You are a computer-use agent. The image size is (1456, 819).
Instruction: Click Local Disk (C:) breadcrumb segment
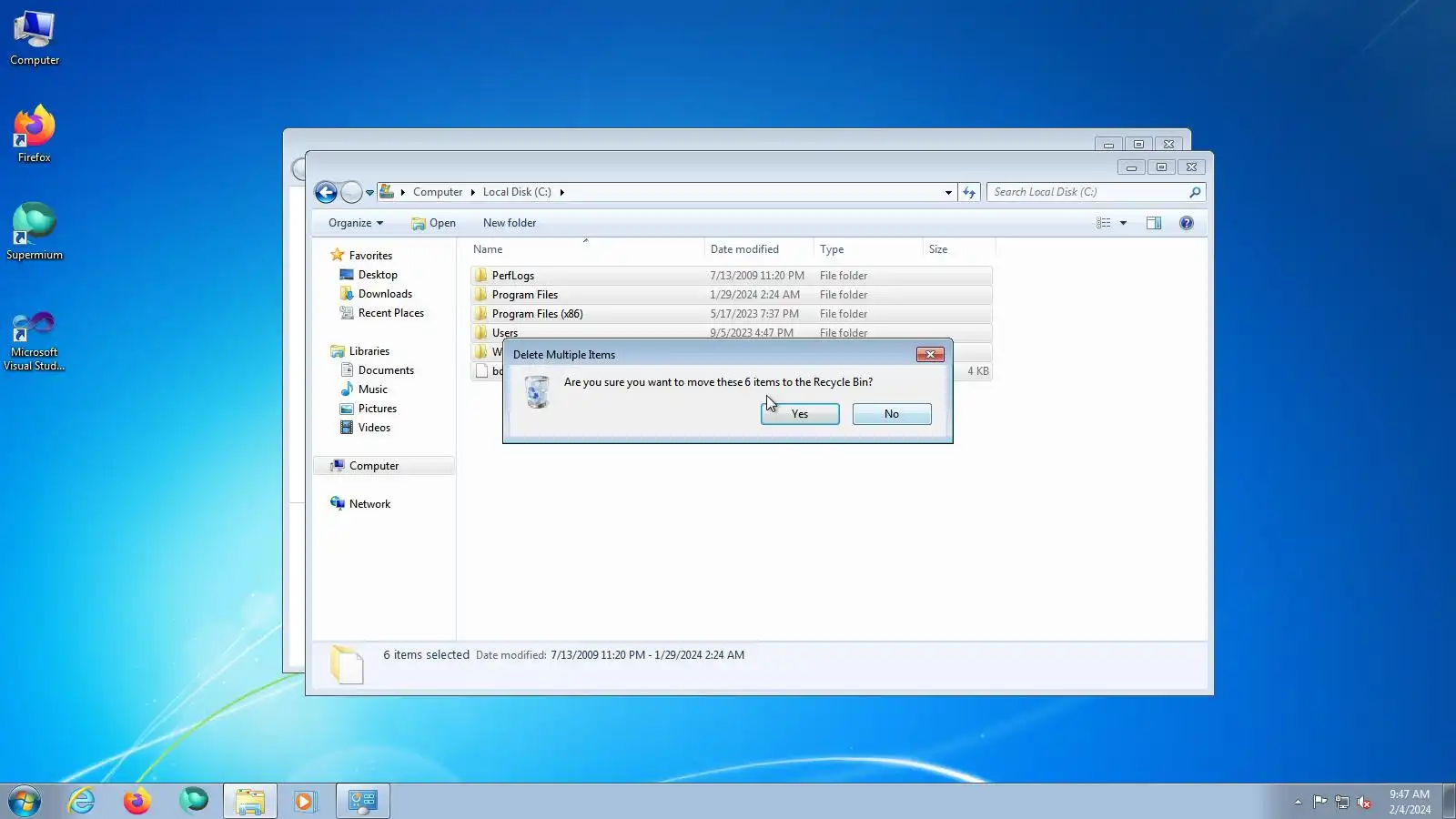tap(517, 192)
